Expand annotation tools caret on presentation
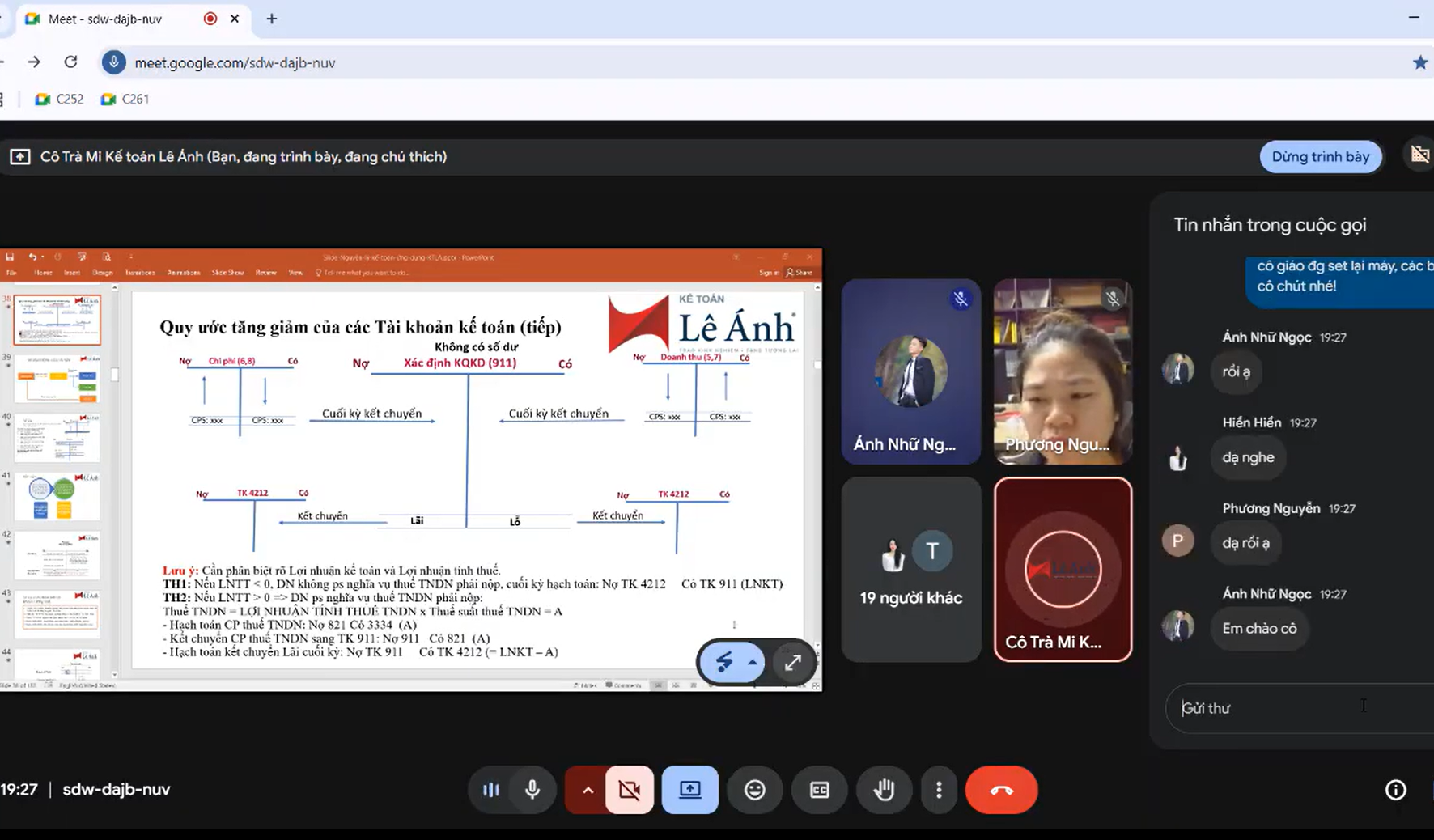The image size is (1434, 840). (753, 663)
